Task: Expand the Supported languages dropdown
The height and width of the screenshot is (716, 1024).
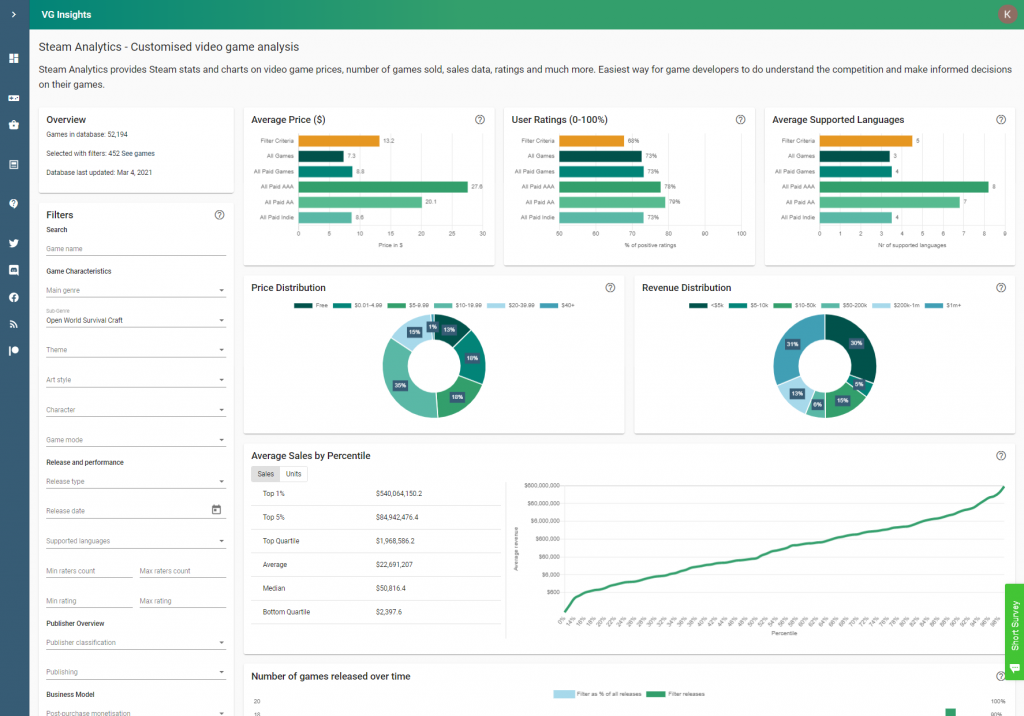Action: coord(136,541)
